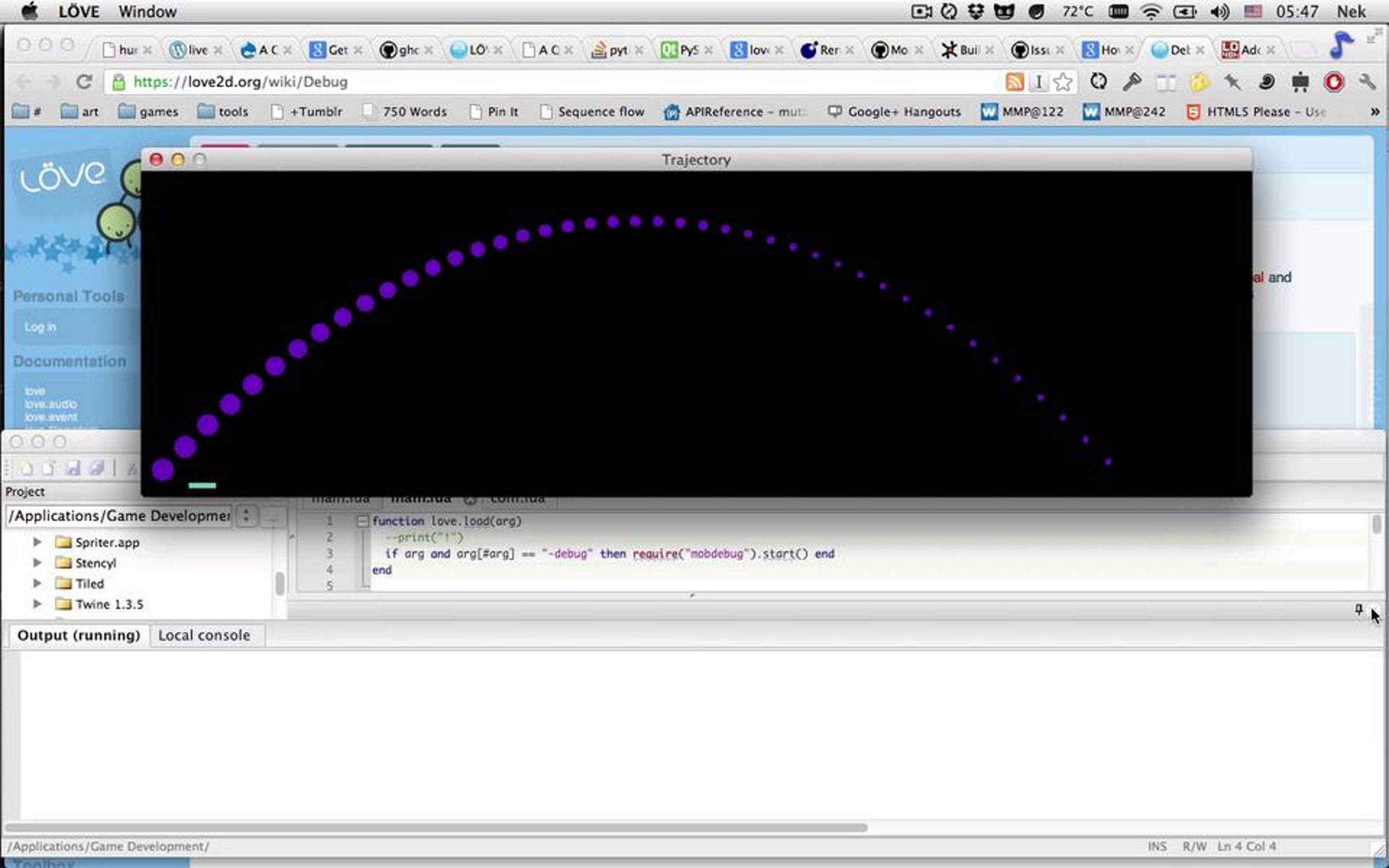1389x868 pixels.
Task: Open the project path dropdown stepper
Action: pyautogui.click(x=247, y=516)
